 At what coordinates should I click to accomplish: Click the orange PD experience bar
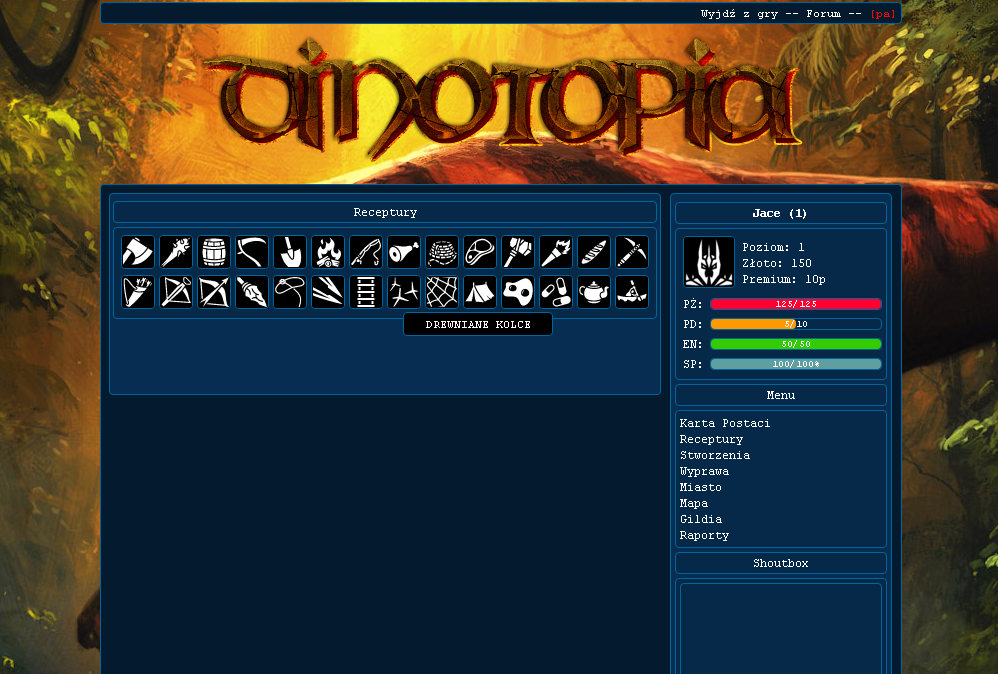click(796, 324)
